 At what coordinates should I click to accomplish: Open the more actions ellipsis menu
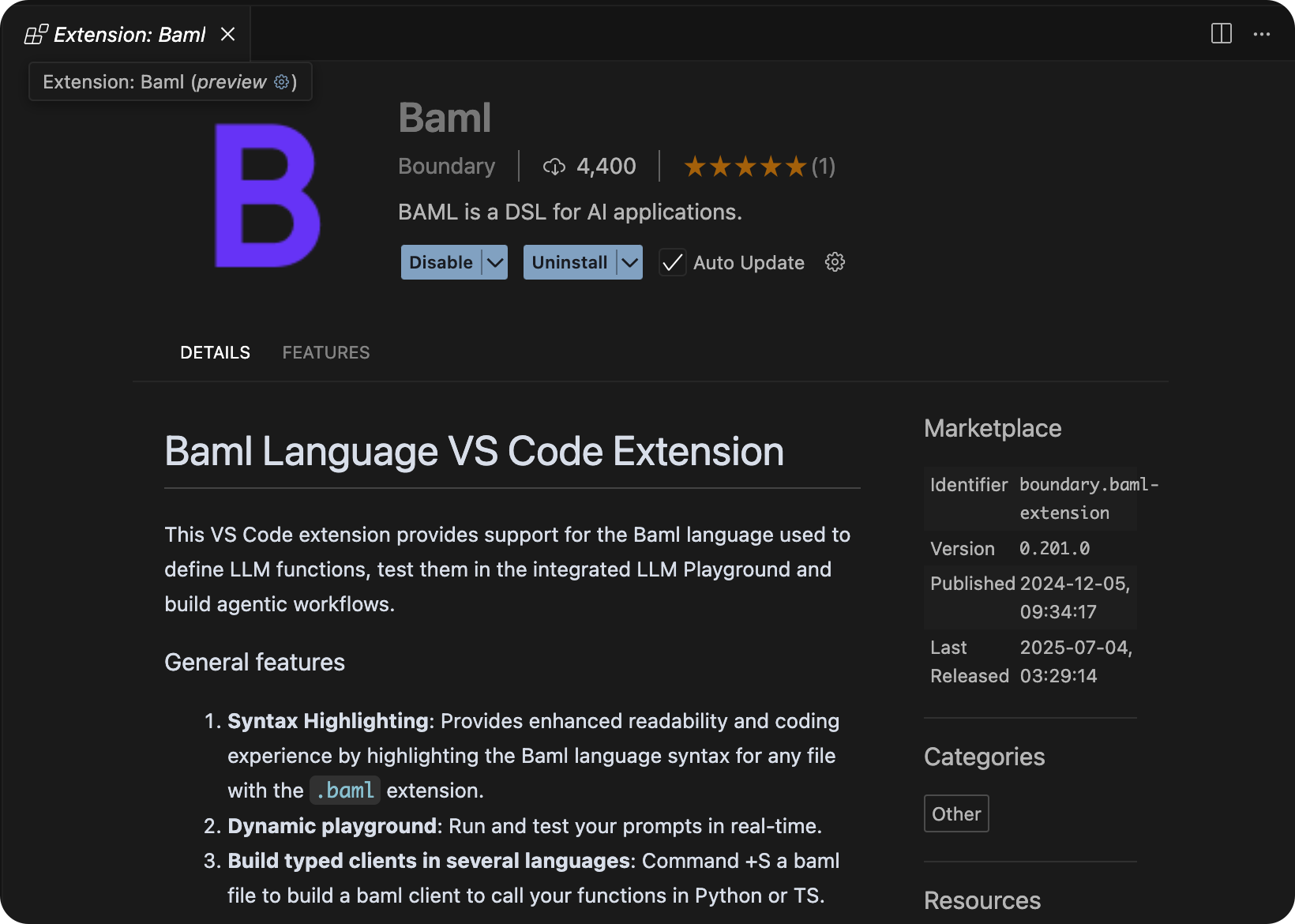pos(1262,33)
